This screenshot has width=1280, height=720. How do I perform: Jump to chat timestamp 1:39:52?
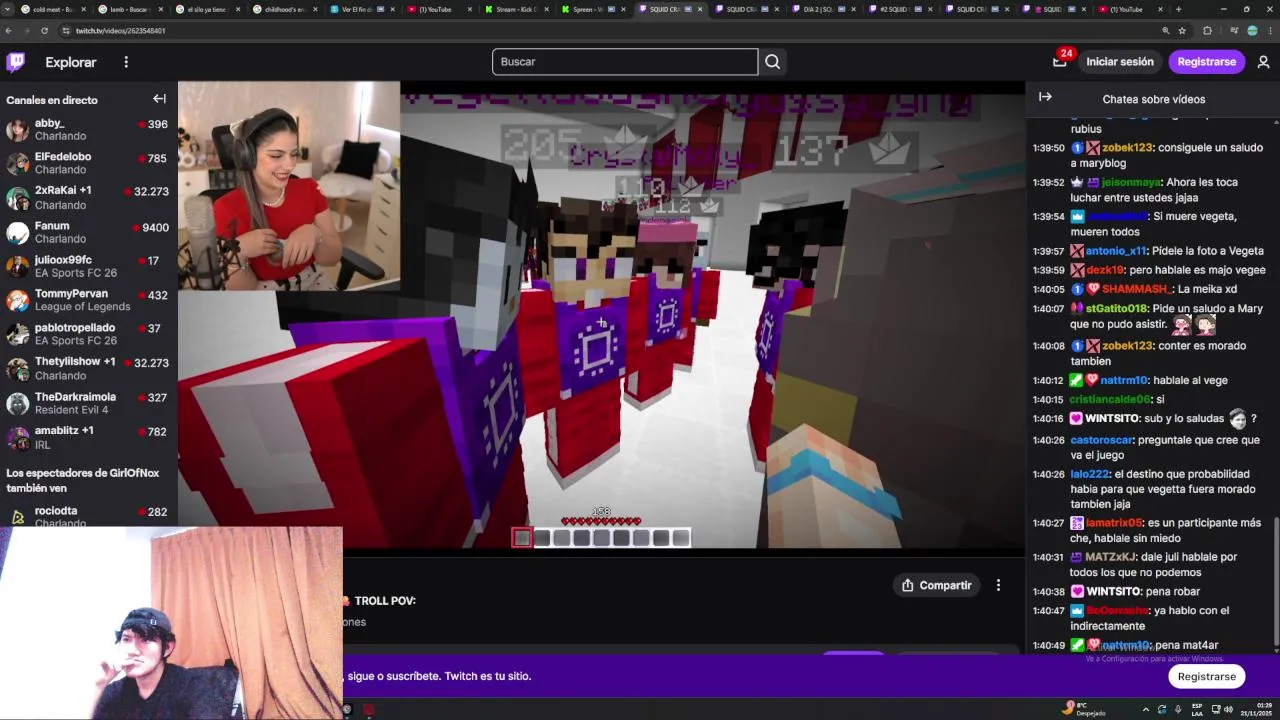coord(1048,182)
